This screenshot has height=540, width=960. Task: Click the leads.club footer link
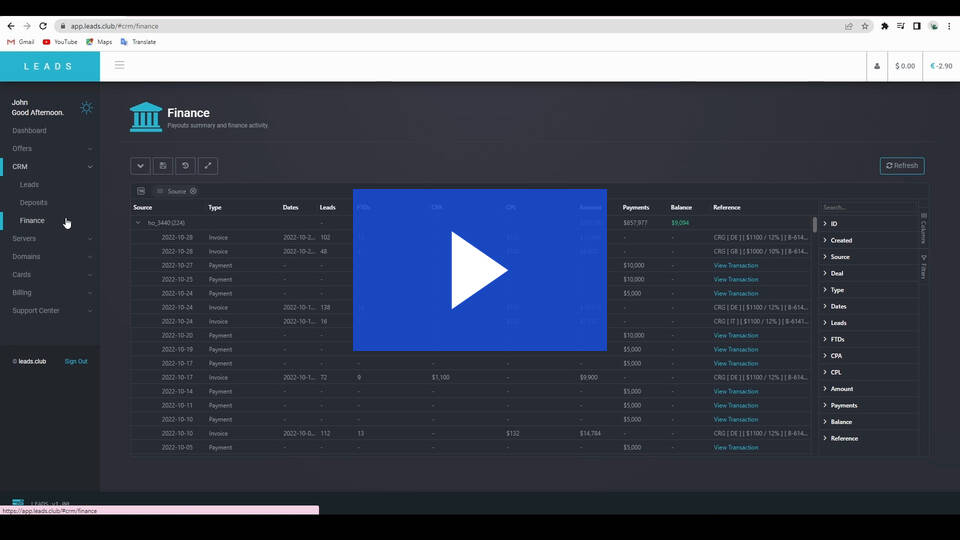pyautogui.click(x=32, y=361)
